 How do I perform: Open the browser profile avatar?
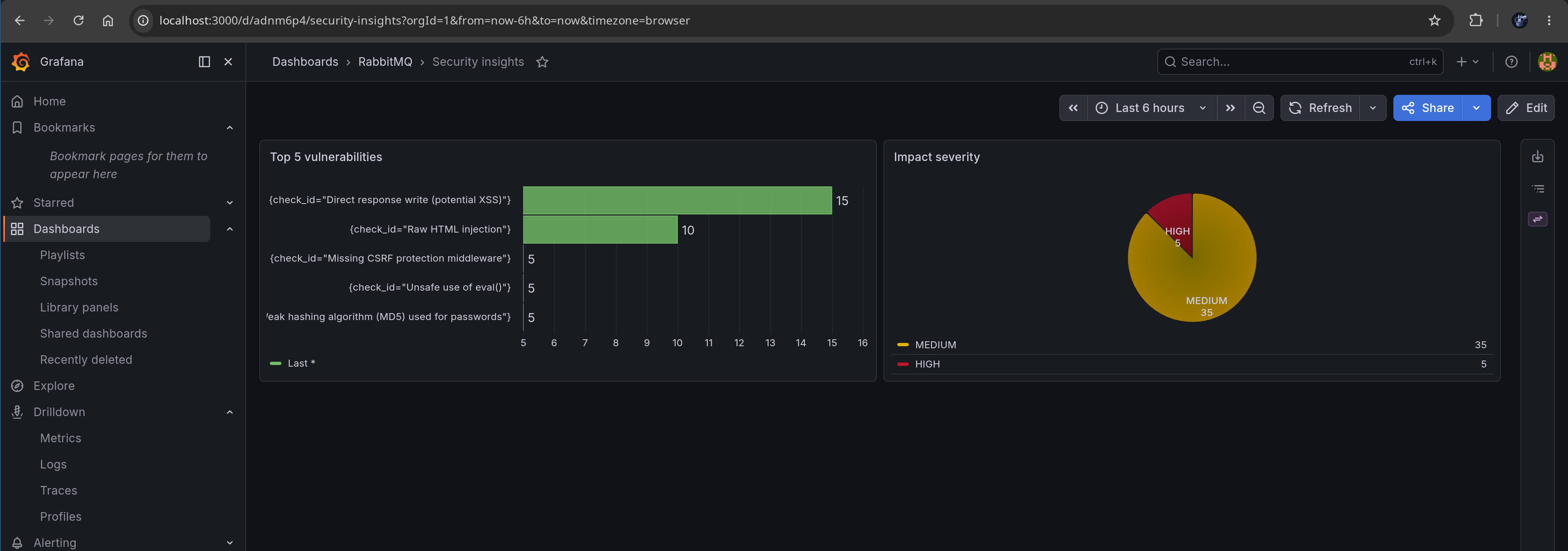(1520, 20)
